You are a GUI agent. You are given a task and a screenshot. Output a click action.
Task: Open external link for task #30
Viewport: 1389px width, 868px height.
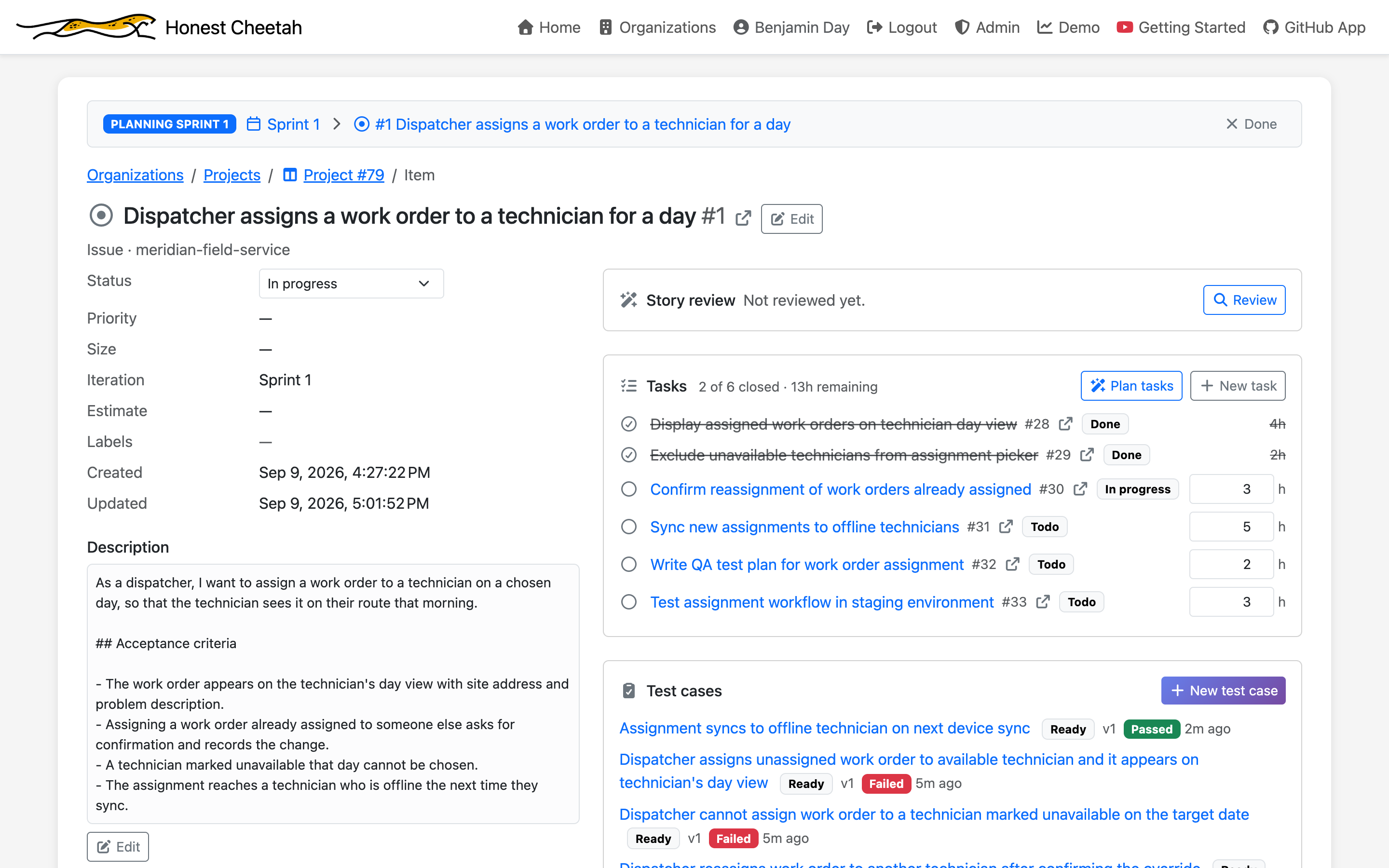coord(1080,489)
